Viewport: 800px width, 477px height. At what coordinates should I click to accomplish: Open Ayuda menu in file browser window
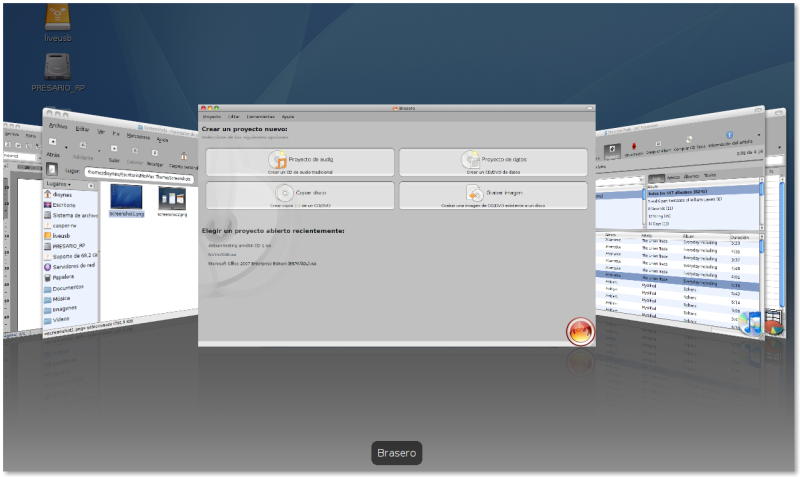click(162, 139)
